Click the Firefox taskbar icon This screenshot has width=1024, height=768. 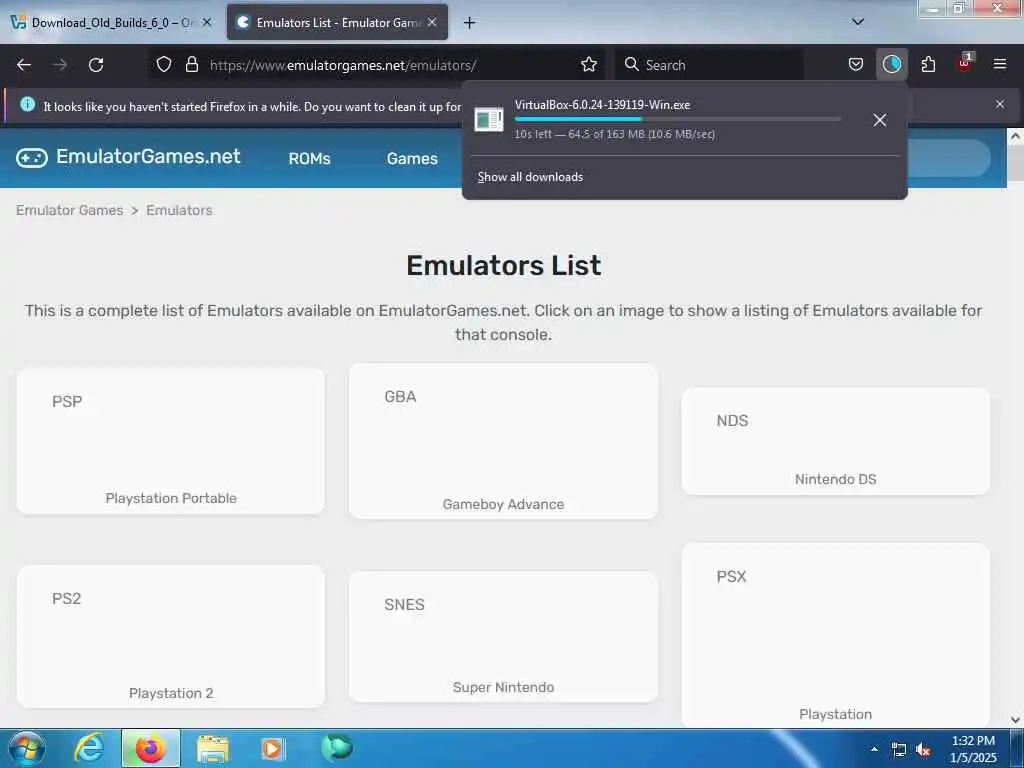tap(150, 748)
